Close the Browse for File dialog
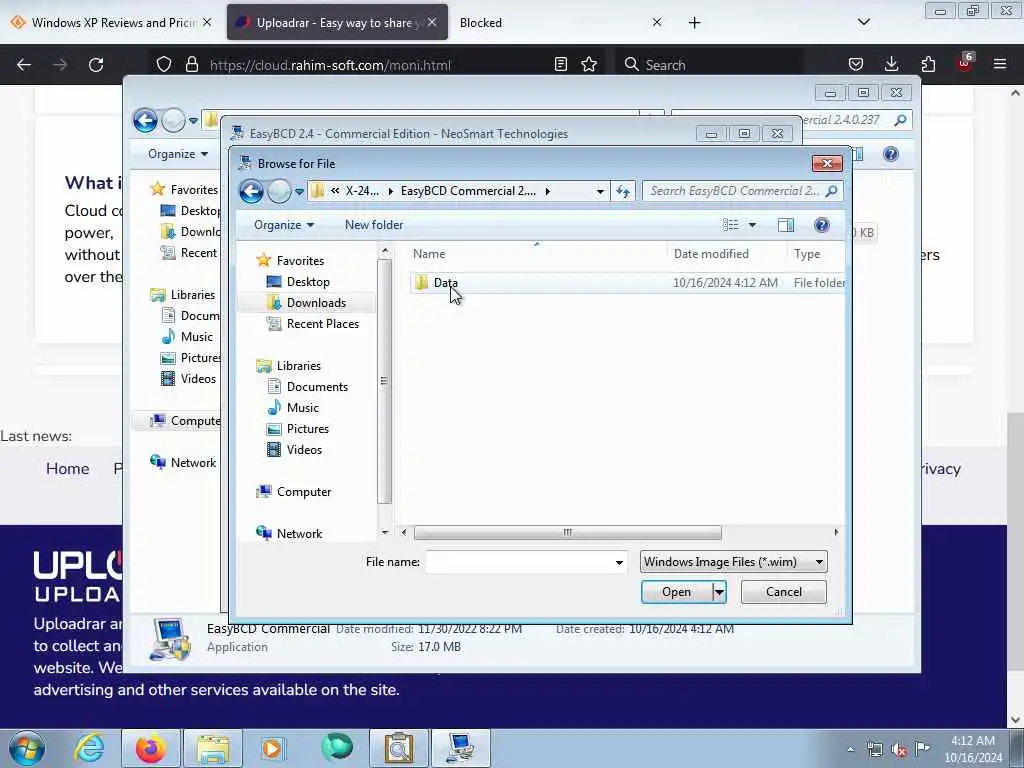The height and width of the screenshot is (768, 1024). click(827, 163)
